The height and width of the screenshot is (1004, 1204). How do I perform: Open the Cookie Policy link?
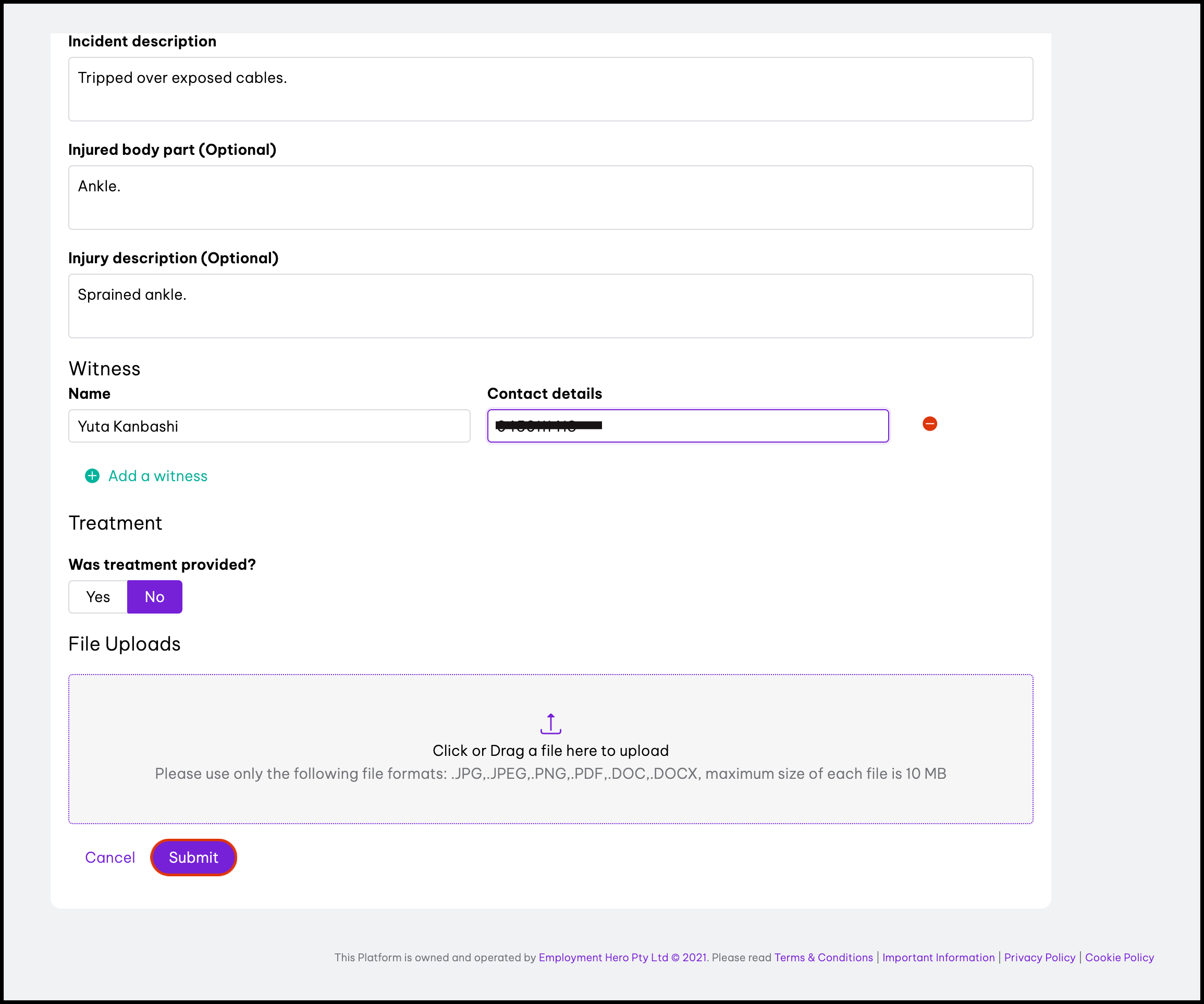(1119, 958)
